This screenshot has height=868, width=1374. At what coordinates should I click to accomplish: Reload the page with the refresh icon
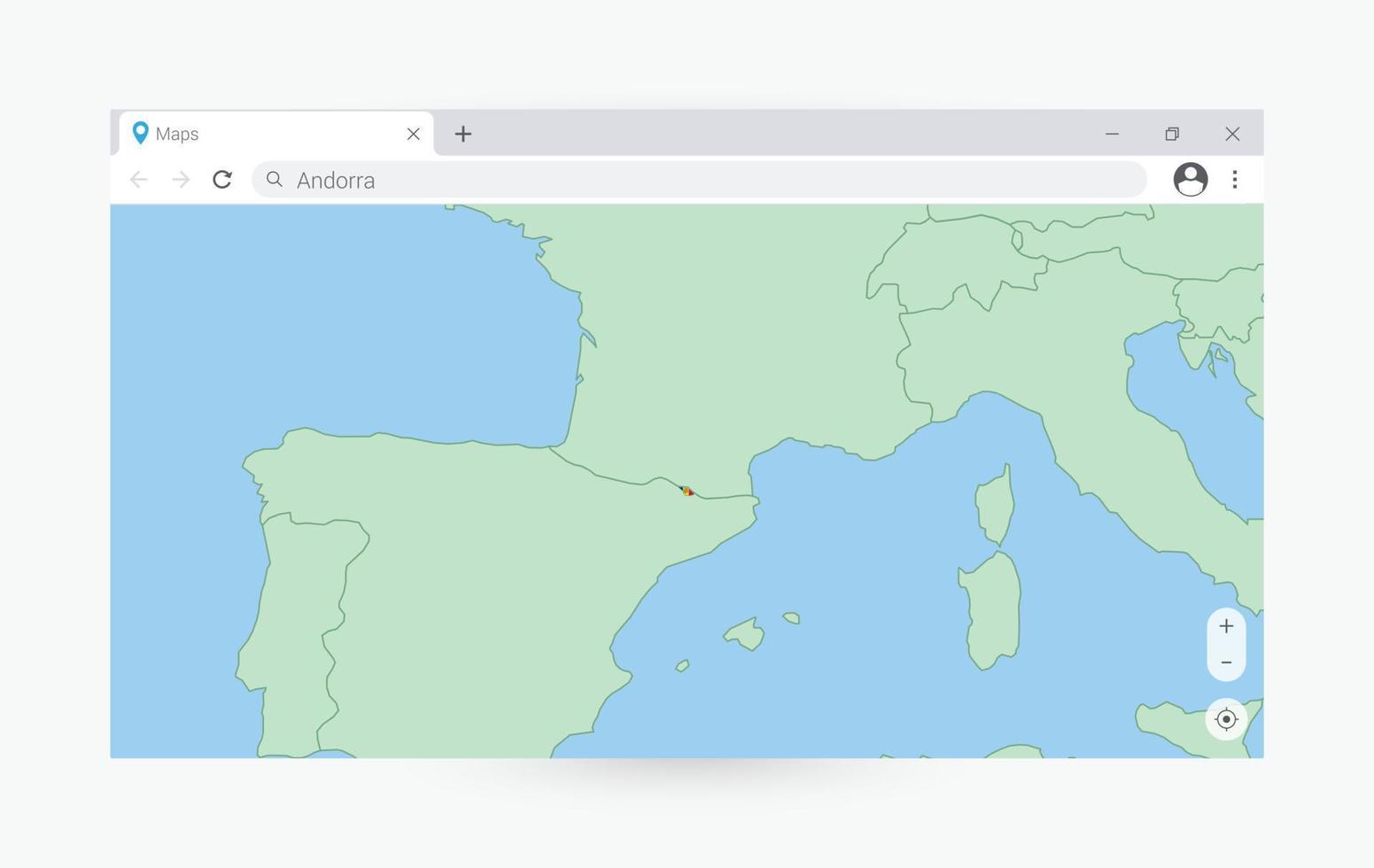point(222,180)
